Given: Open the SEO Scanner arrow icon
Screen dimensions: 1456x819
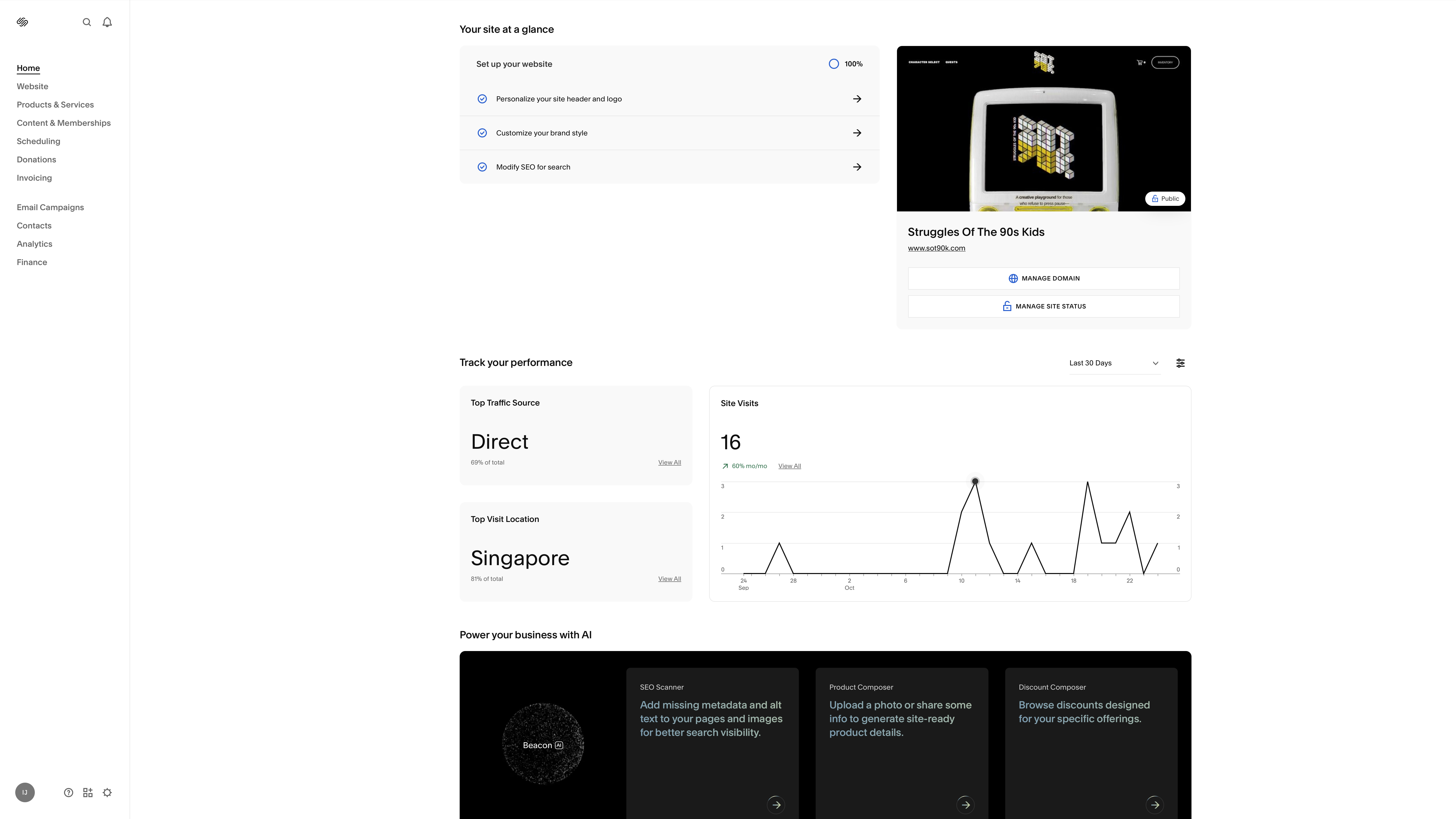Looking at the screenshot, I should pos(776,804).
